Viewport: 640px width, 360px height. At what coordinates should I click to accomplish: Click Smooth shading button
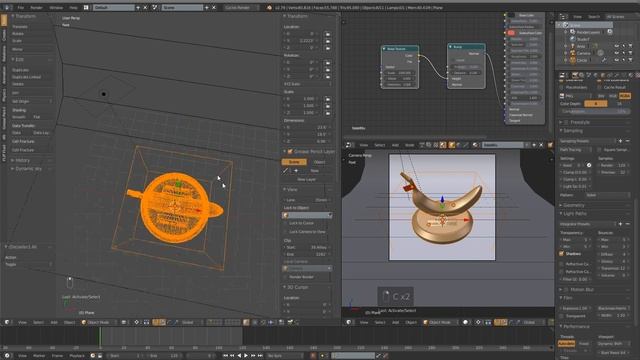click(x=21, y=117)
